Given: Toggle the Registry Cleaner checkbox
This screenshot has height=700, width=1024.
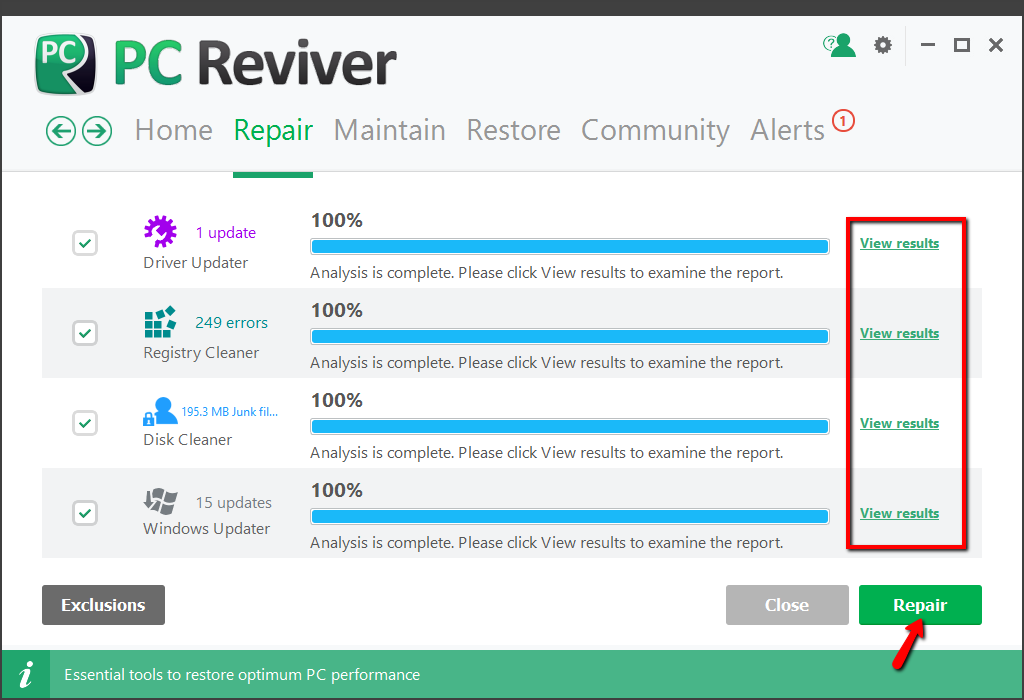Looking at the screenshot, I should click(85, 333).
